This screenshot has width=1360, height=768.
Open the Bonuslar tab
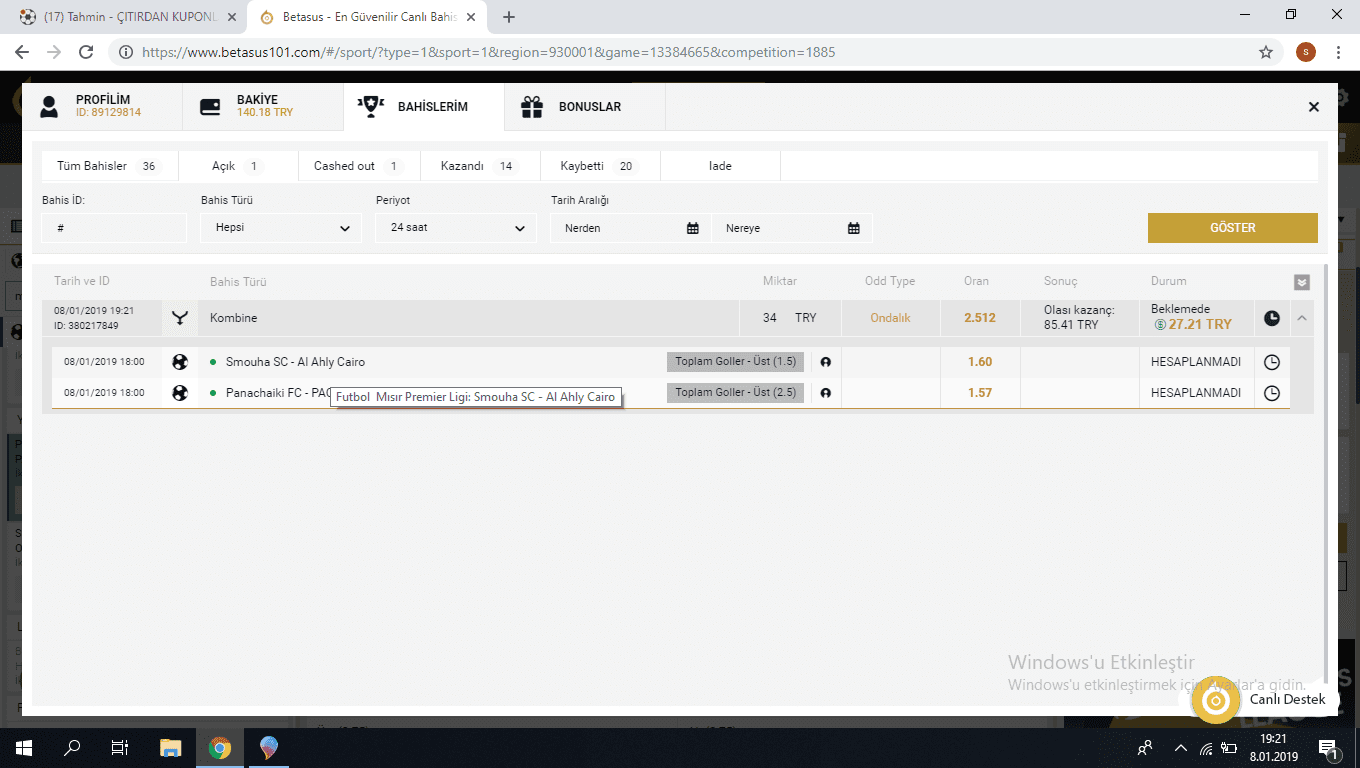tap(584, 107)
